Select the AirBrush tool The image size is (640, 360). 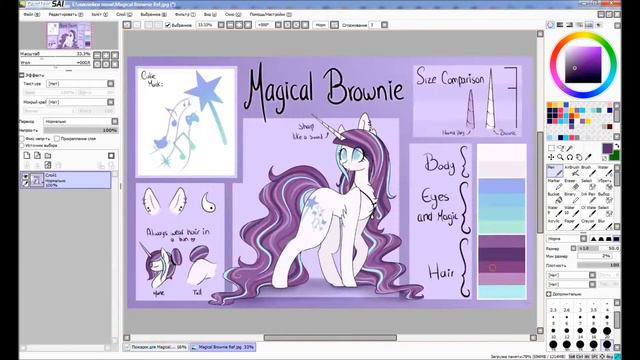point(572,171)
